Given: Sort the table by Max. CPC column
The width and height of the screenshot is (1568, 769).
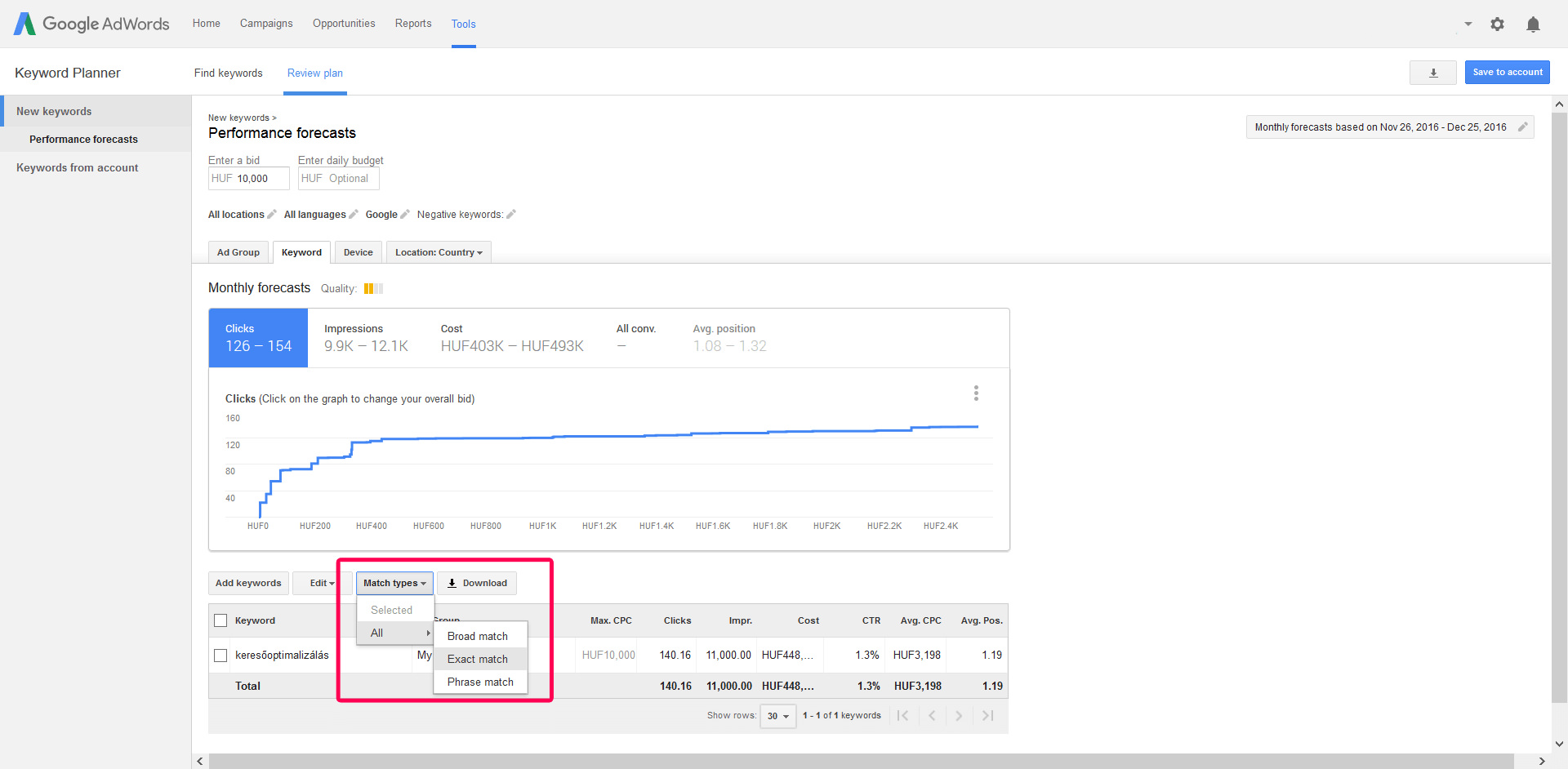Looking at the screenshot, I should [611, 620].
